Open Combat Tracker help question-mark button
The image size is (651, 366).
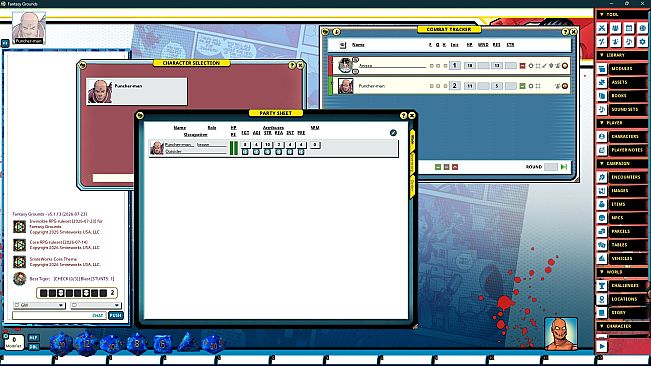coord(565,32)
